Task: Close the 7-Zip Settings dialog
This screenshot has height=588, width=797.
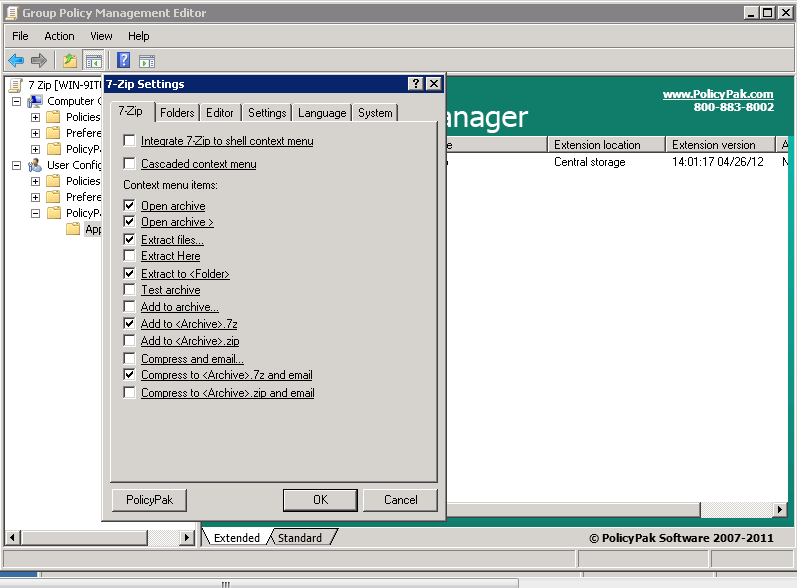Action: pos(434,84)
